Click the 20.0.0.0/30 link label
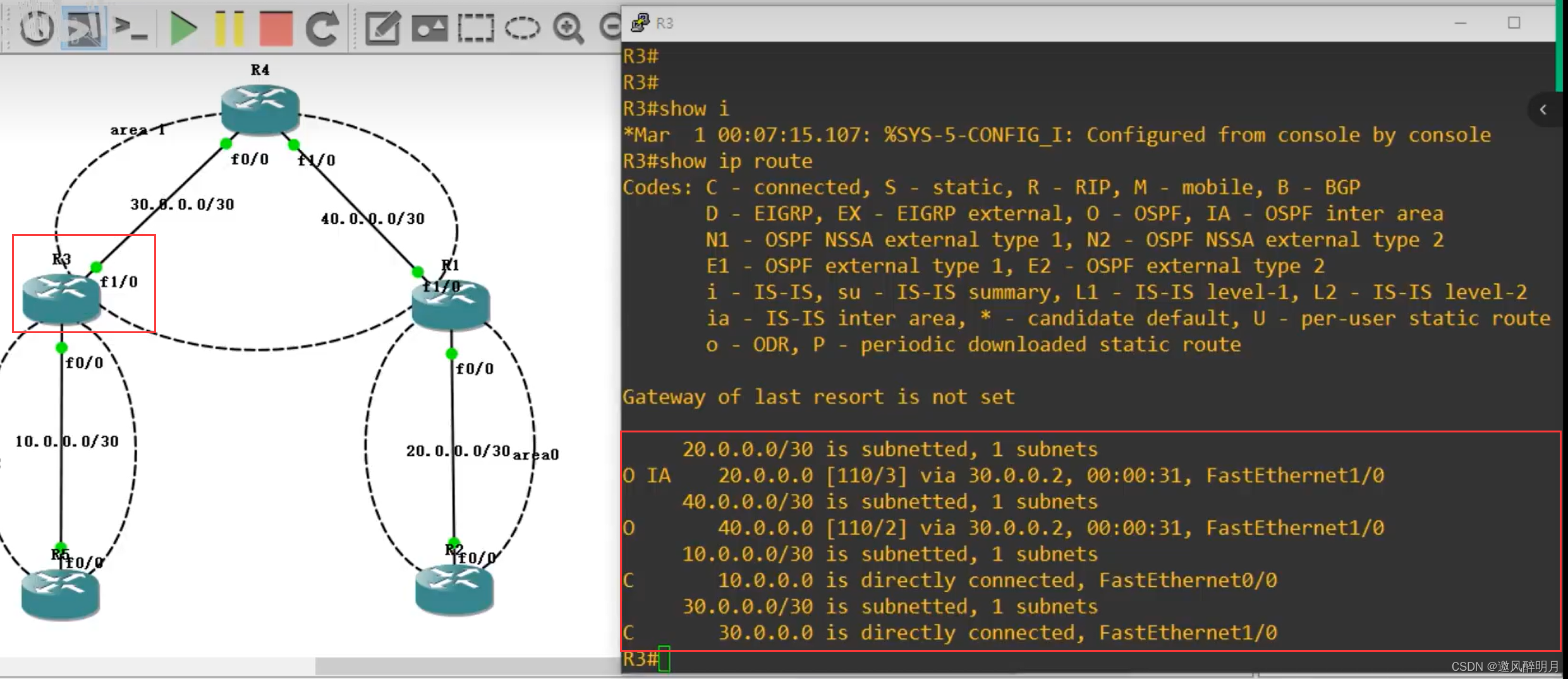The image size is (1568, 679). (x=458, y=451)
